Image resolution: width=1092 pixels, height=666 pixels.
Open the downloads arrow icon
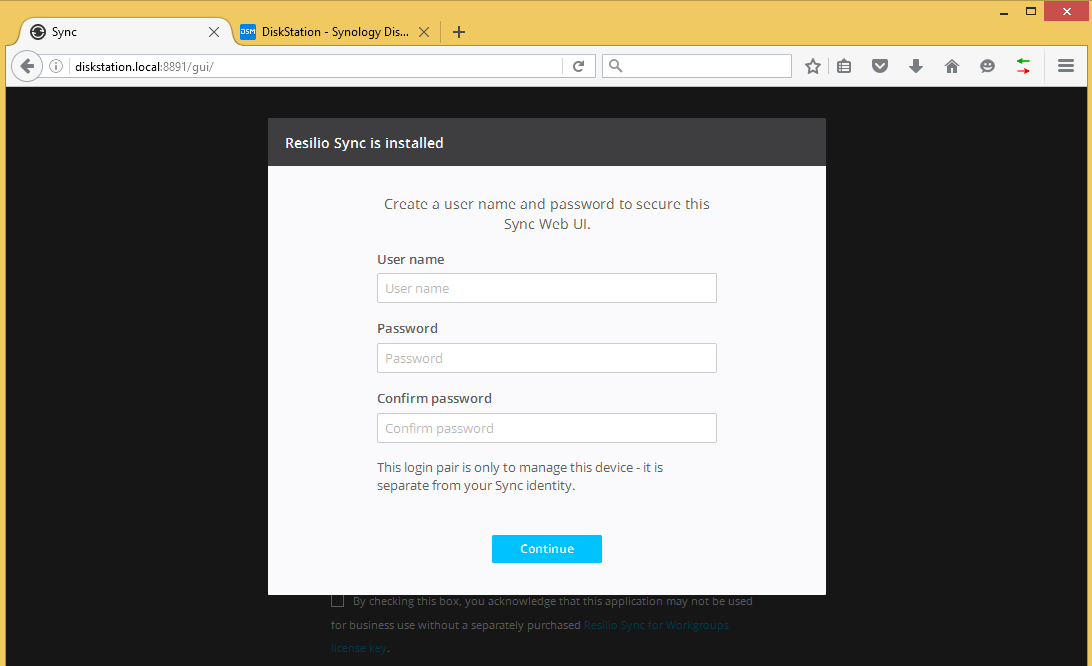[x=916, y=66]
